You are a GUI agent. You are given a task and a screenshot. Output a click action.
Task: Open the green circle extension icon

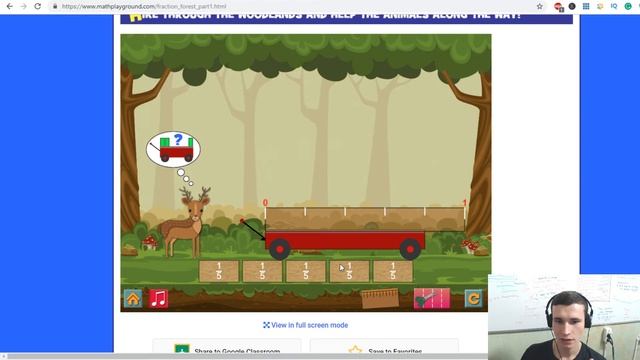click(628, 6)
